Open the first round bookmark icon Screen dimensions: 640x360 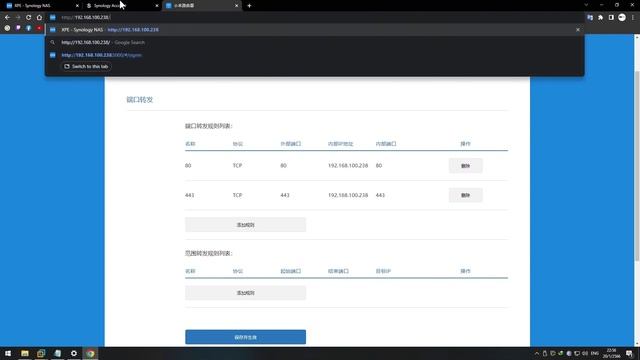(7, 28)
